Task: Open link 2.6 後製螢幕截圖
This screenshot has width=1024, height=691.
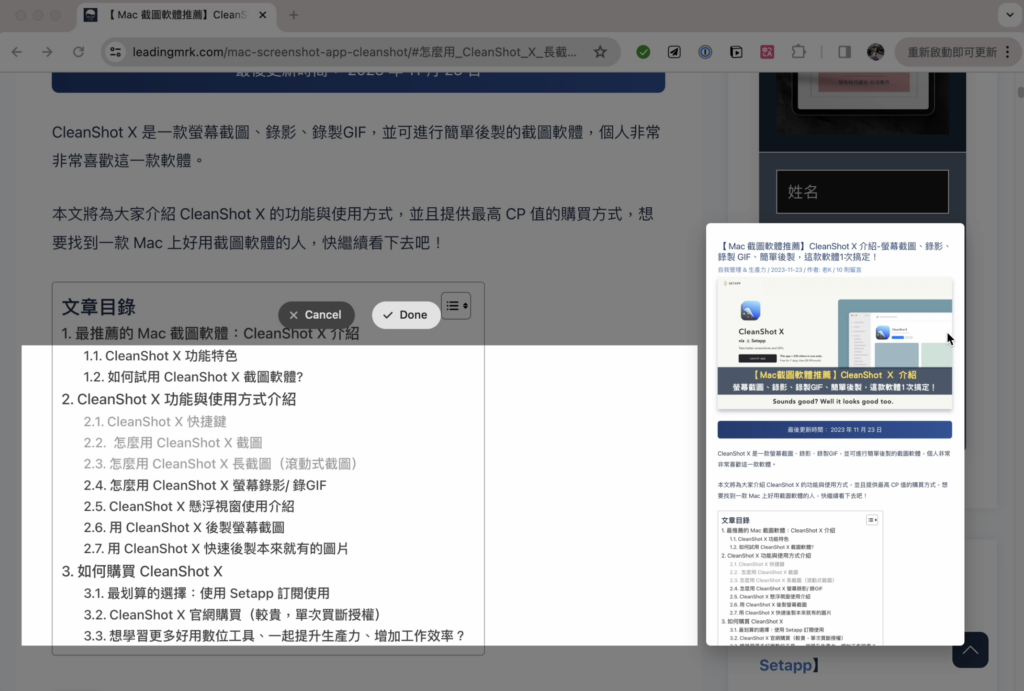Action: click(x=184, y=527)
